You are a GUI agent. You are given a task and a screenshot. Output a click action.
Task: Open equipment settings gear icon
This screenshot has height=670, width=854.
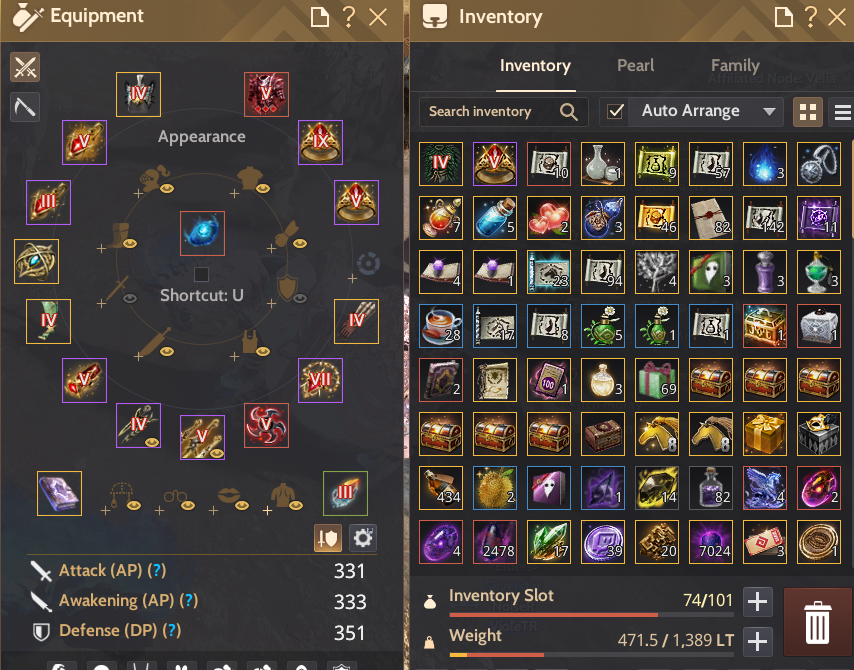[x=363, y=538]
